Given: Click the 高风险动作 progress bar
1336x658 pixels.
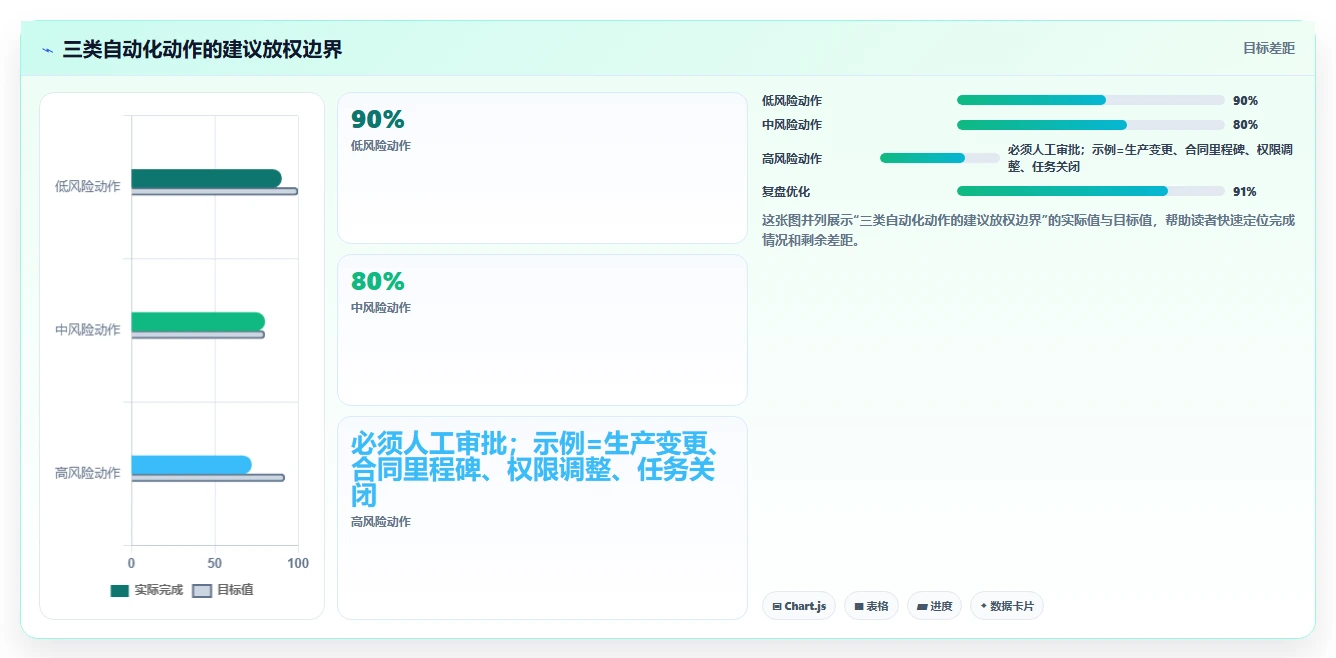Looking at the screenshot, I should 940,158.
